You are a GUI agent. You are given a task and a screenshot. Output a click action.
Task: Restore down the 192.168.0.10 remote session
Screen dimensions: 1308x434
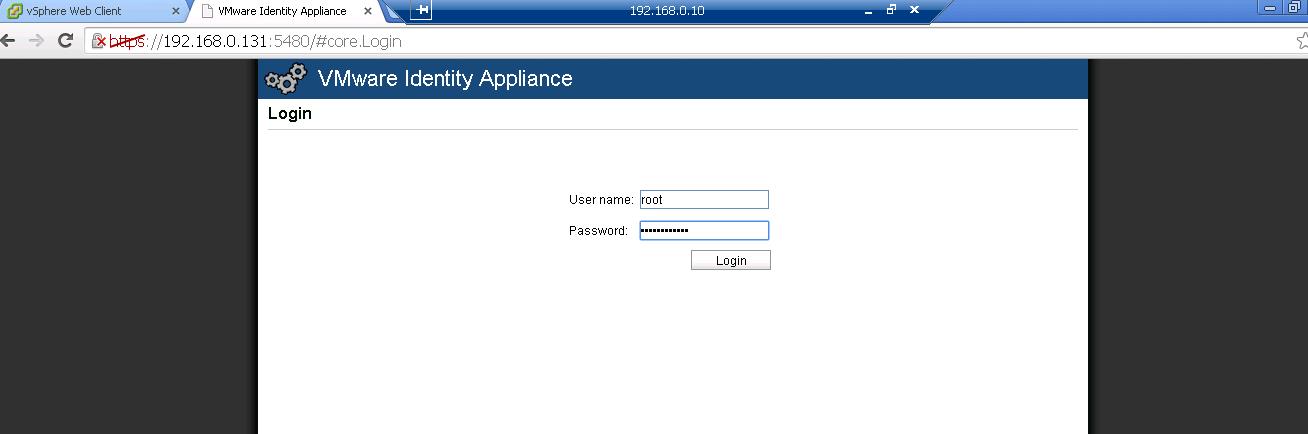coord(891,10)
